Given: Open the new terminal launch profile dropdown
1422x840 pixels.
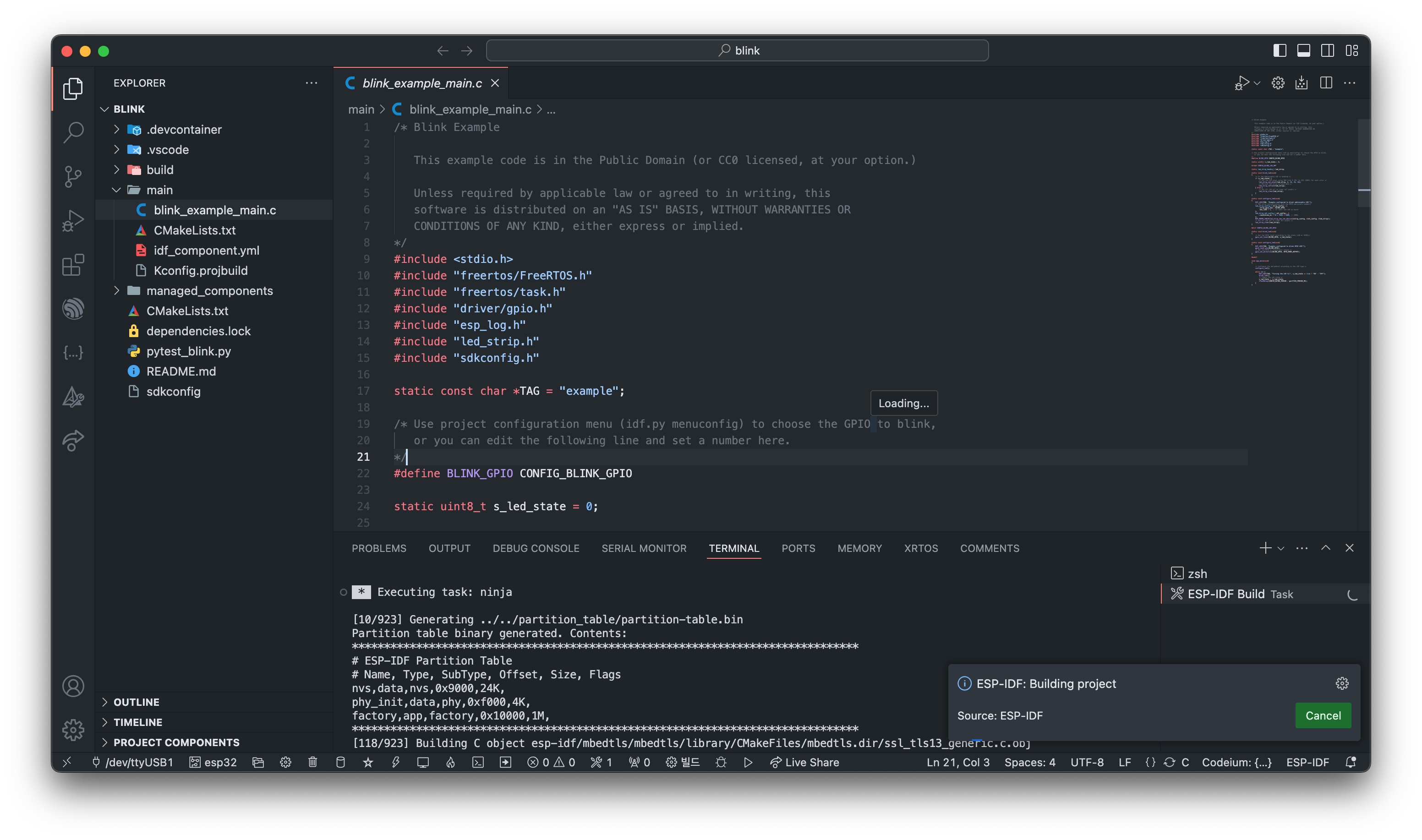Looking at the screenshot, I should click(x=1281, y=548).
